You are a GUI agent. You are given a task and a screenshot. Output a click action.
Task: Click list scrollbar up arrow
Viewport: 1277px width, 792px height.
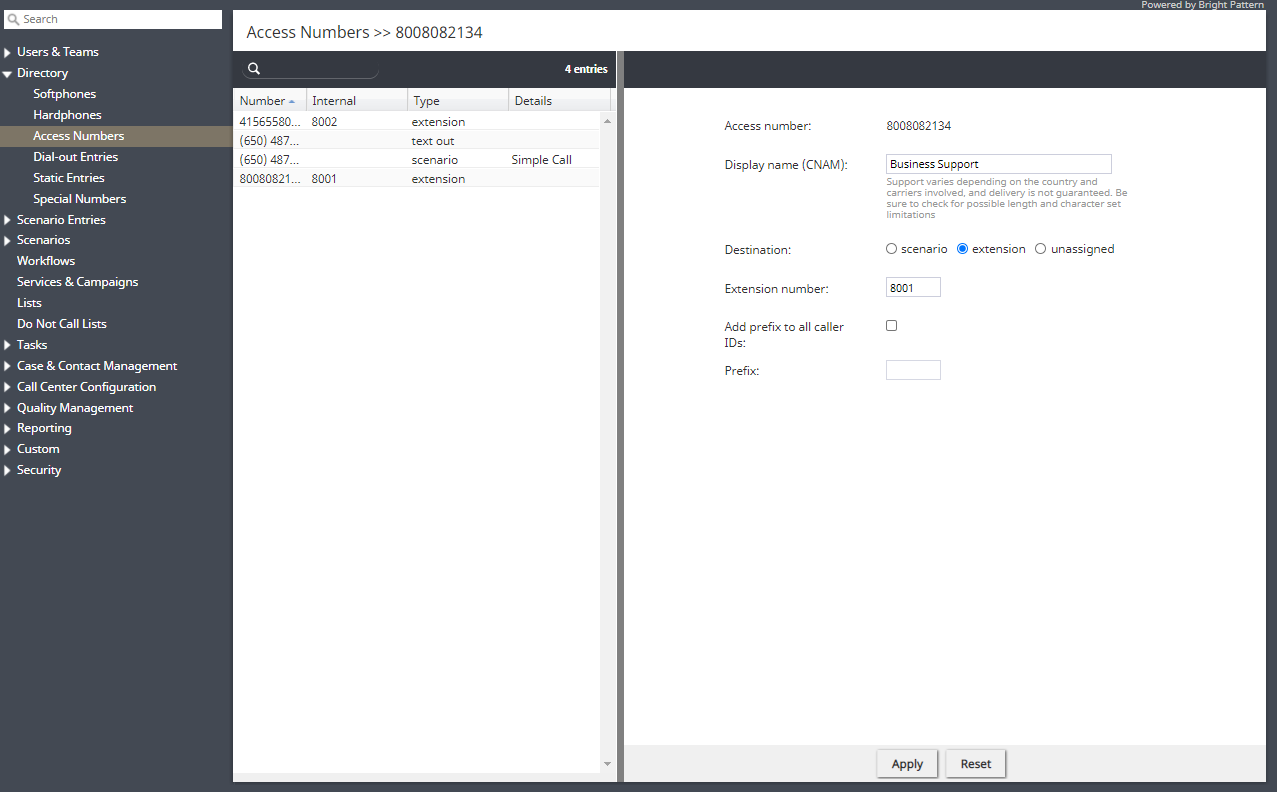(x=607, y=121)
